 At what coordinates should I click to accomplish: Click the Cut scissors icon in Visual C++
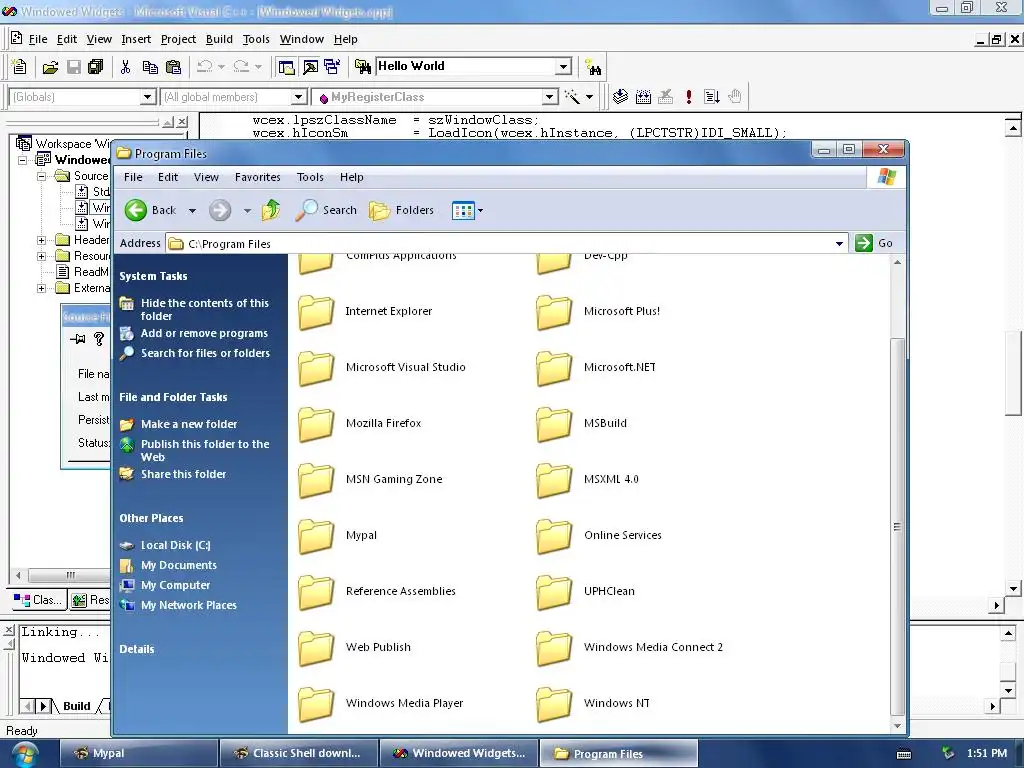125,67
